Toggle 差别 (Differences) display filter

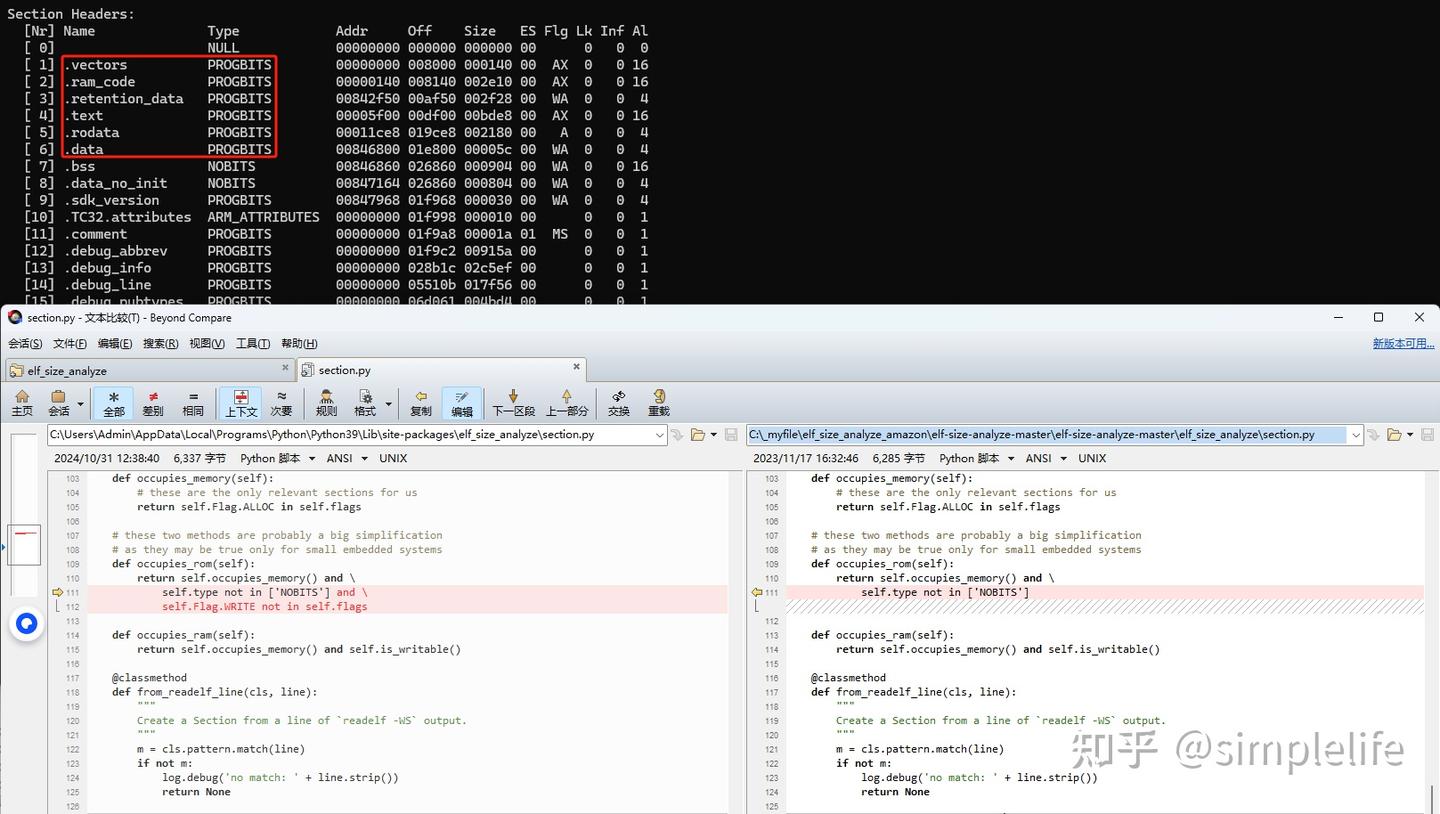pyautogui.click(x=153, y=402)
